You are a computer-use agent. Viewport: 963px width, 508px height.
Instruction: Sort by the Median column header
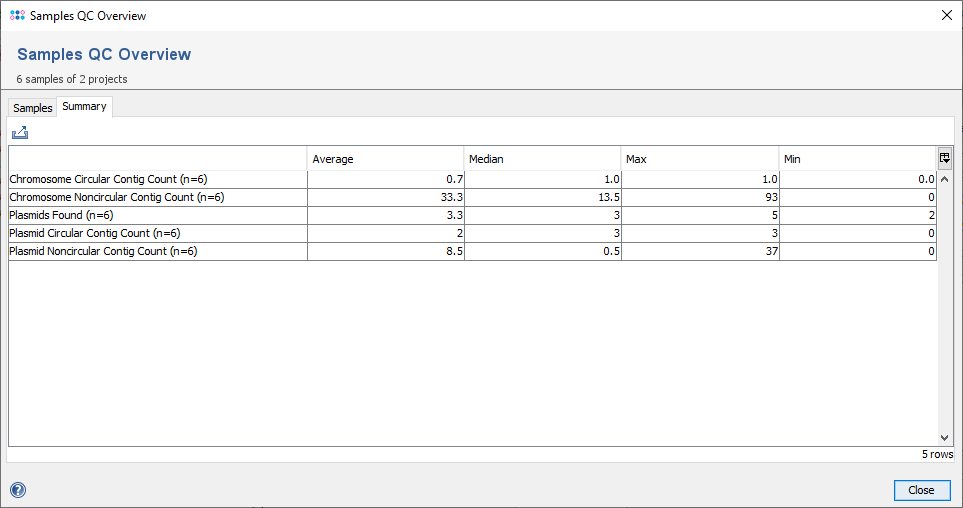point(542,159)
